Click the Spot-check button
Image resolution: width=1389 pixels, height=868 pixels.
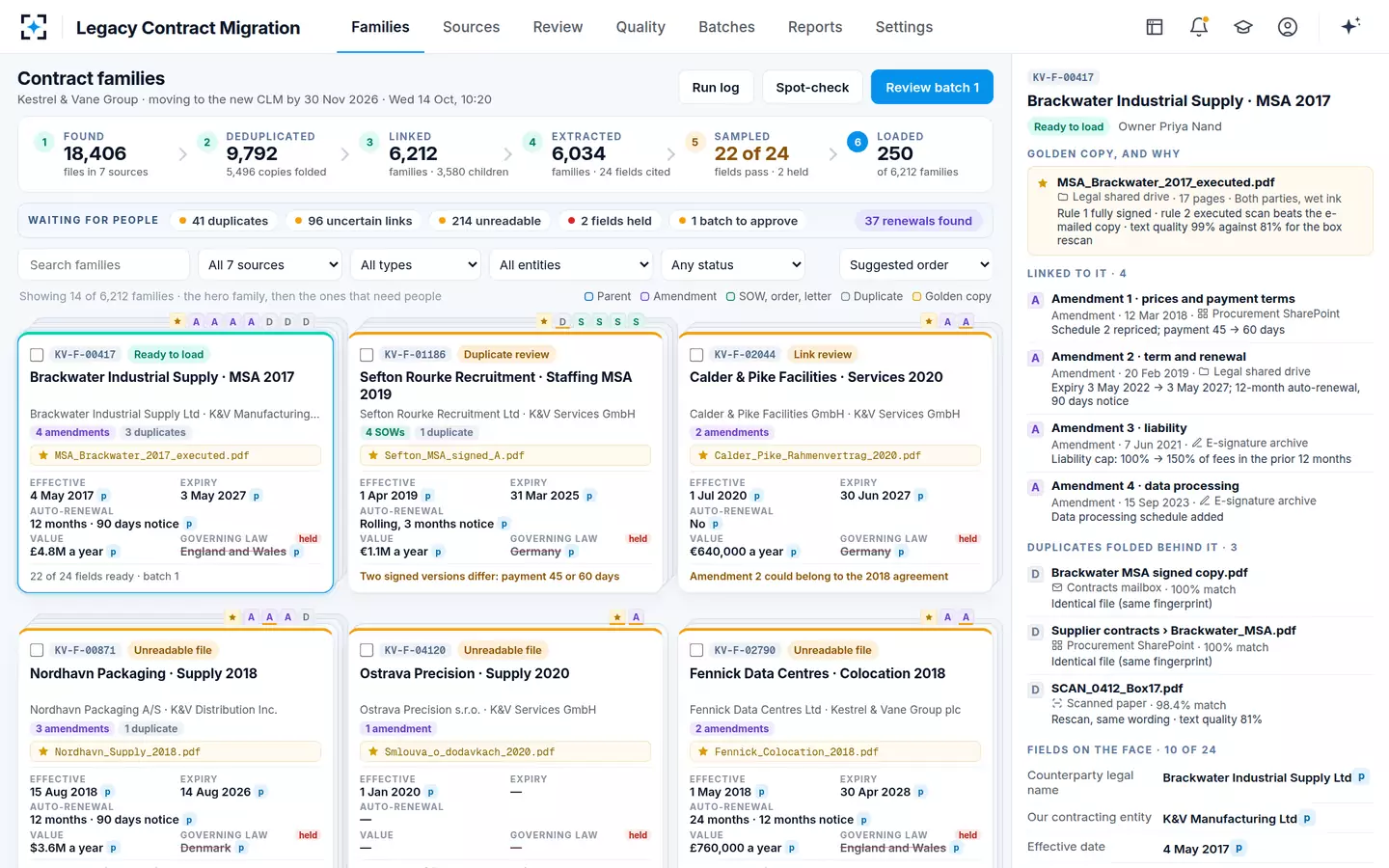coord(812,87)
